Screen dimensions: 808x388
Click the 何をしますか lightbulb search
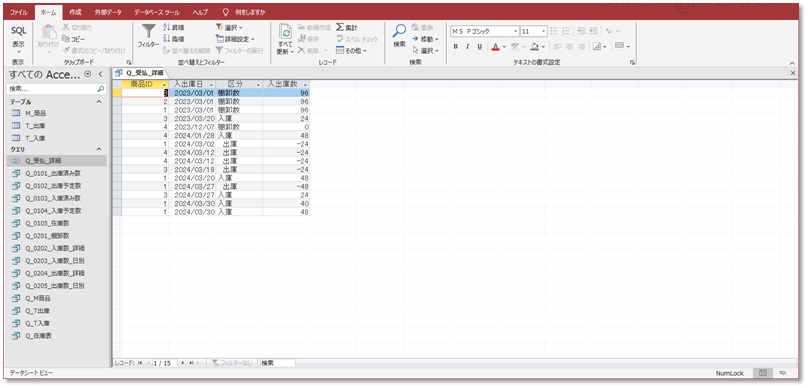244,11
